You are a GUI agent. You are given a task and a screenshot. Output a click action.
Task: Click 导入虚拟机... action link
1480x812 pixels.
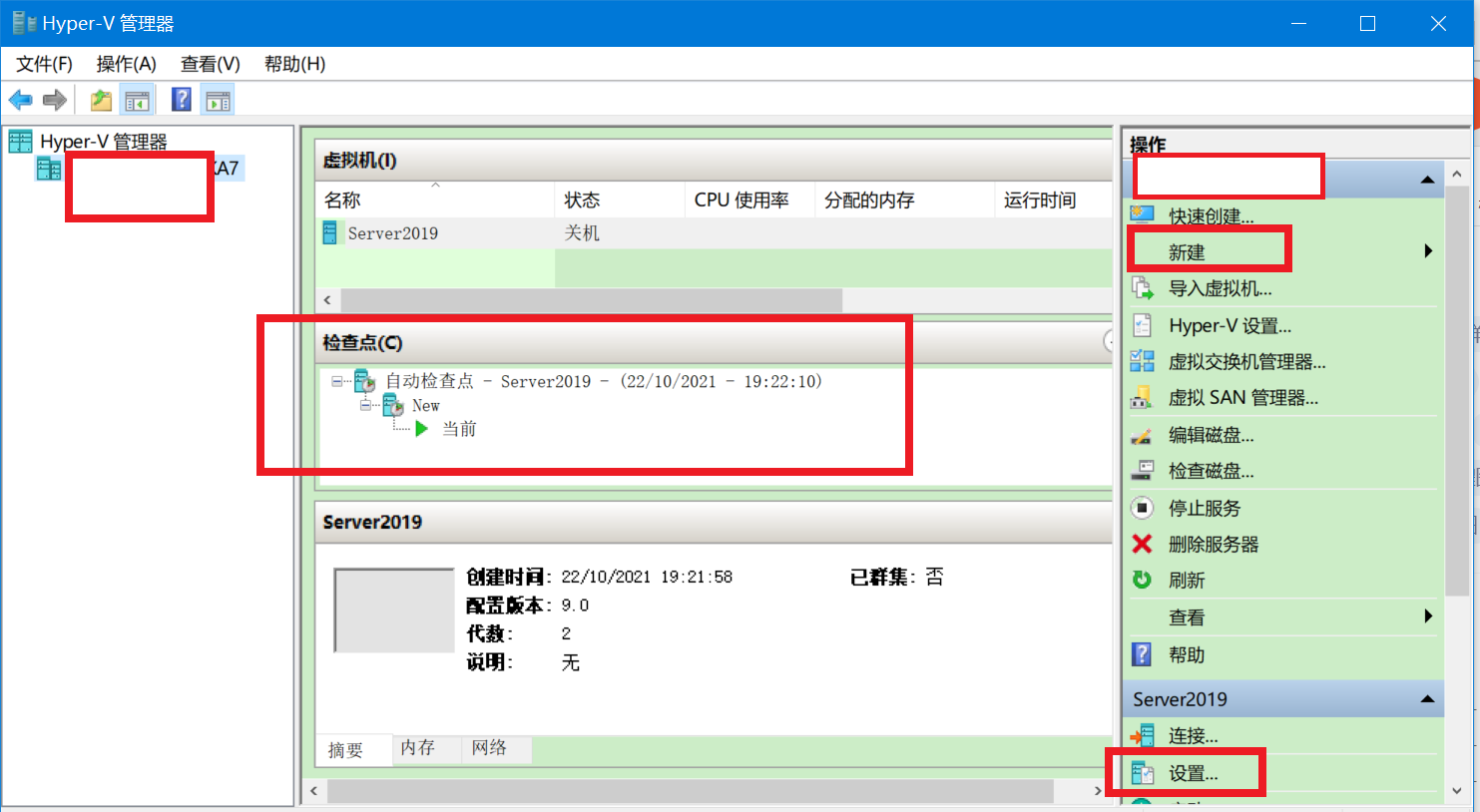1221,289
